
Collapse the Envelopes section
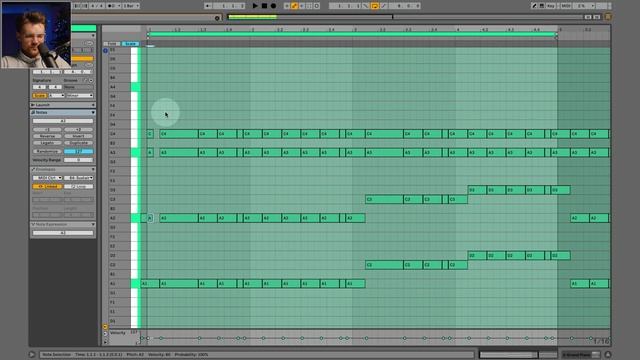click(x=62, y=169)
